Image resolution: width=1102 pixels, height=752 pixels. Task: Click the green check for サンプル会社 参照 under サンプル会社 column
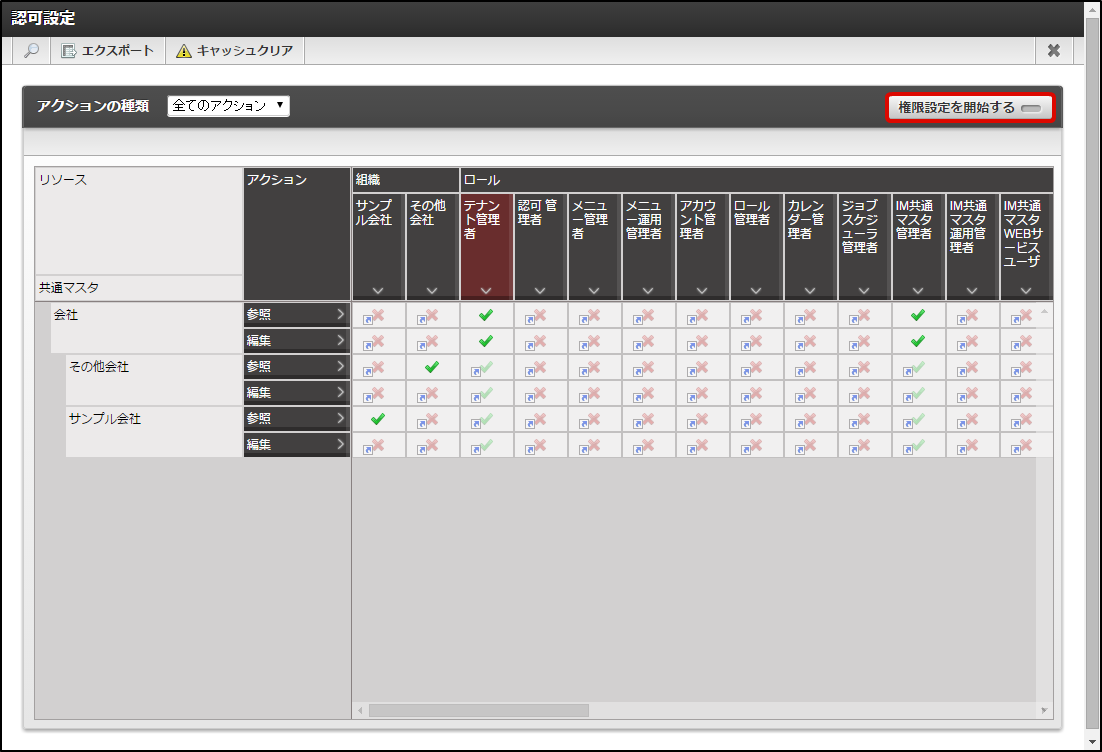click(x=378, y=419)
